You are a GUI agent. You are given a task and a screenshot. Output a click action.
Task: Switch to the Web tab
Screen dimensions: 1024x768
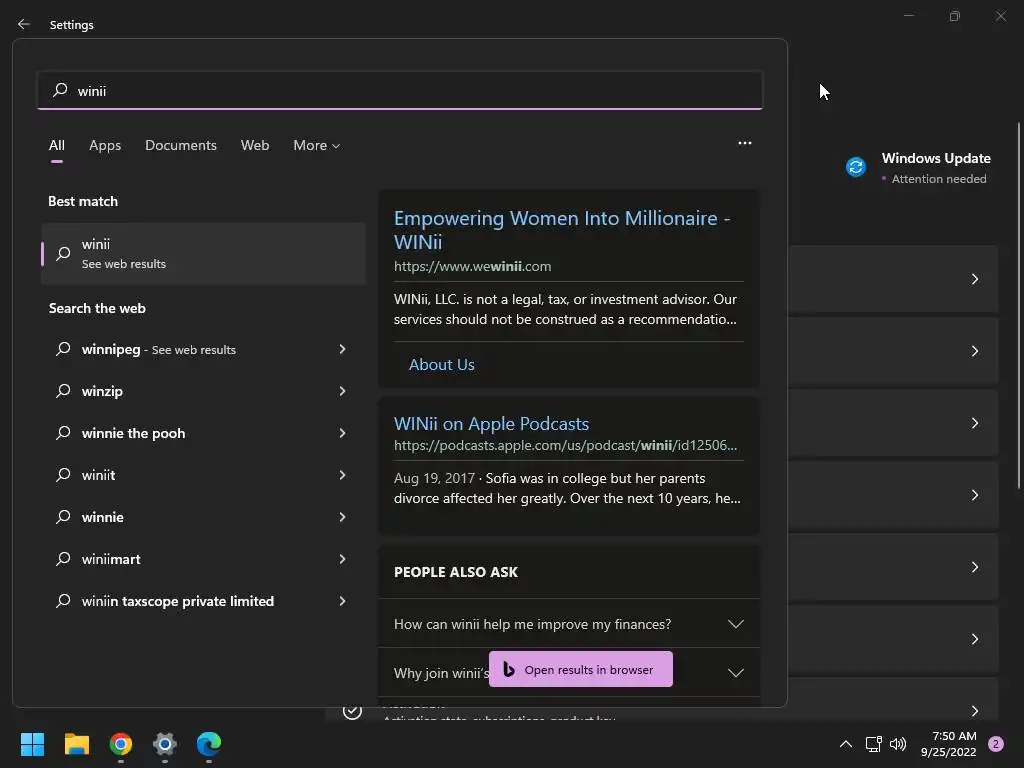pyautogui.click(x=255, y=146)
